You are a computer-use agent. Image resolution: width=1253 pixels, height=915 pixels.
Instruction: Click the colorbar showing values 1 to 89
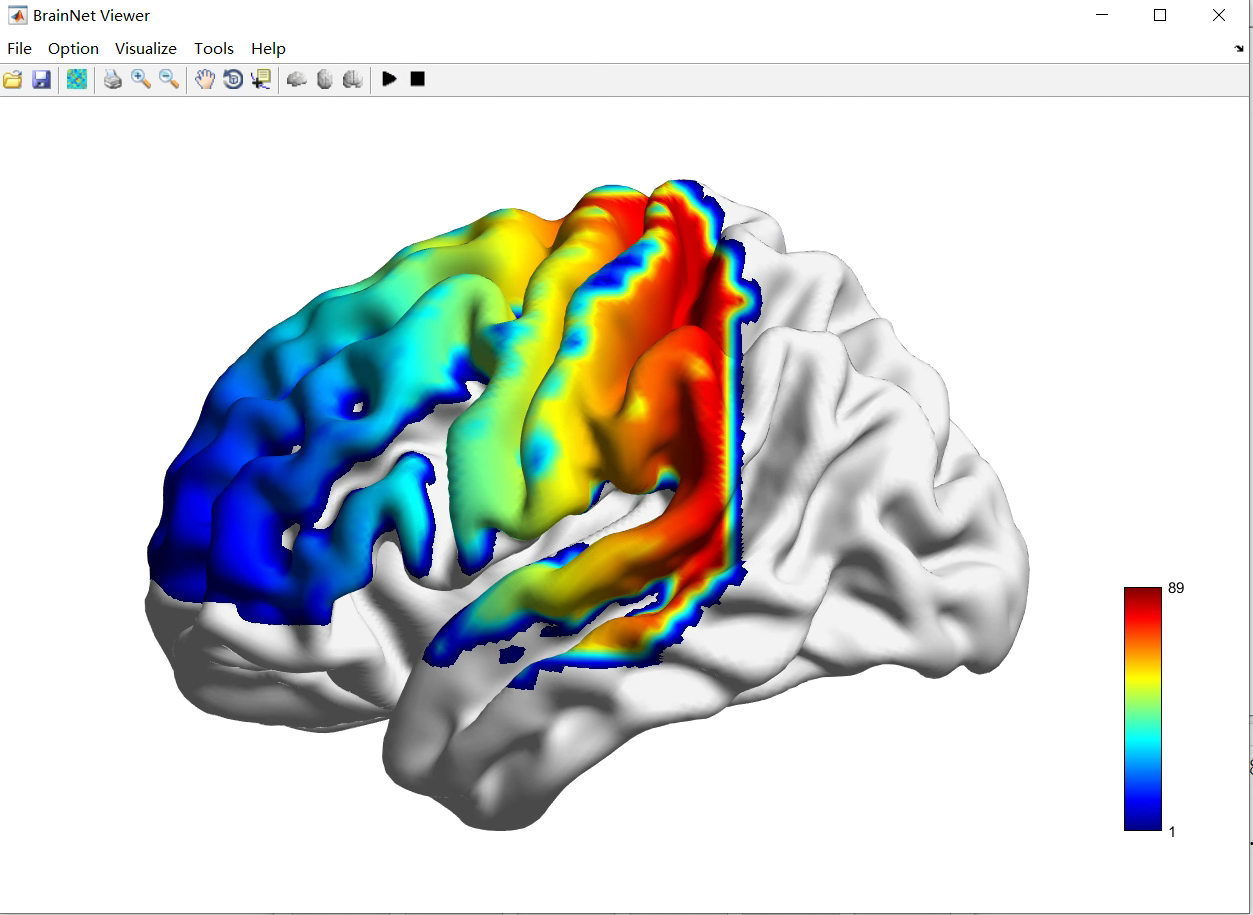(1142, 710)
